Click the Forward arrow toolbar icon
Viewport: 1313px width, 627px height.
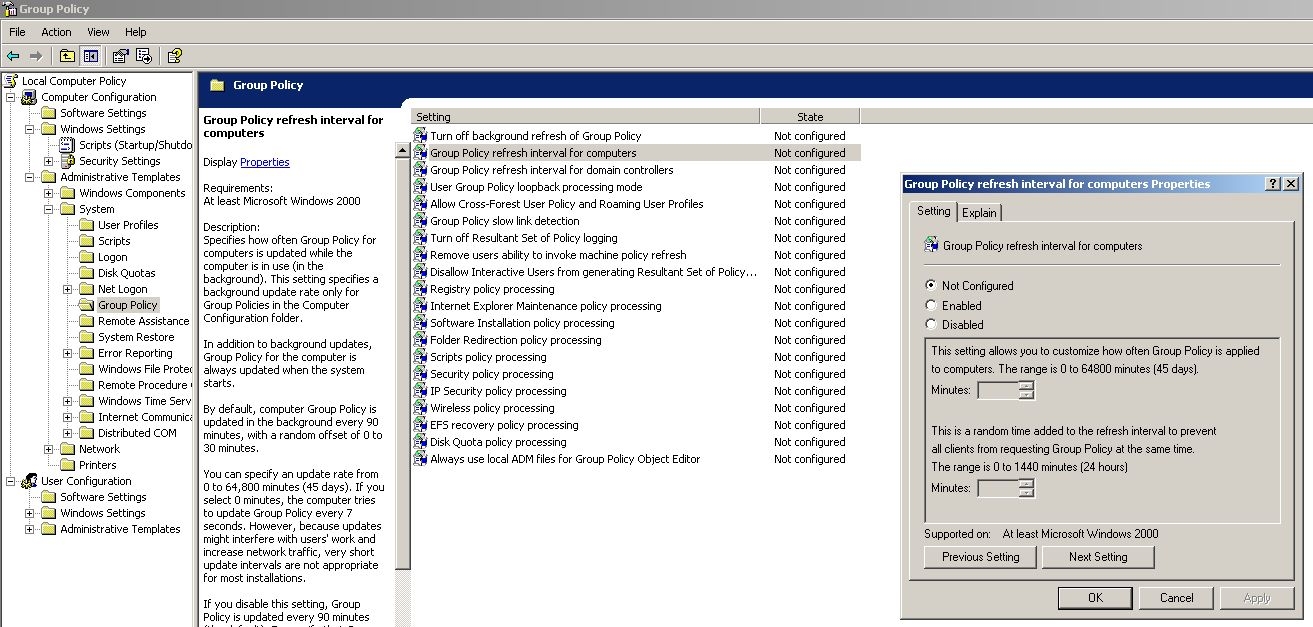tap(36, 56)
